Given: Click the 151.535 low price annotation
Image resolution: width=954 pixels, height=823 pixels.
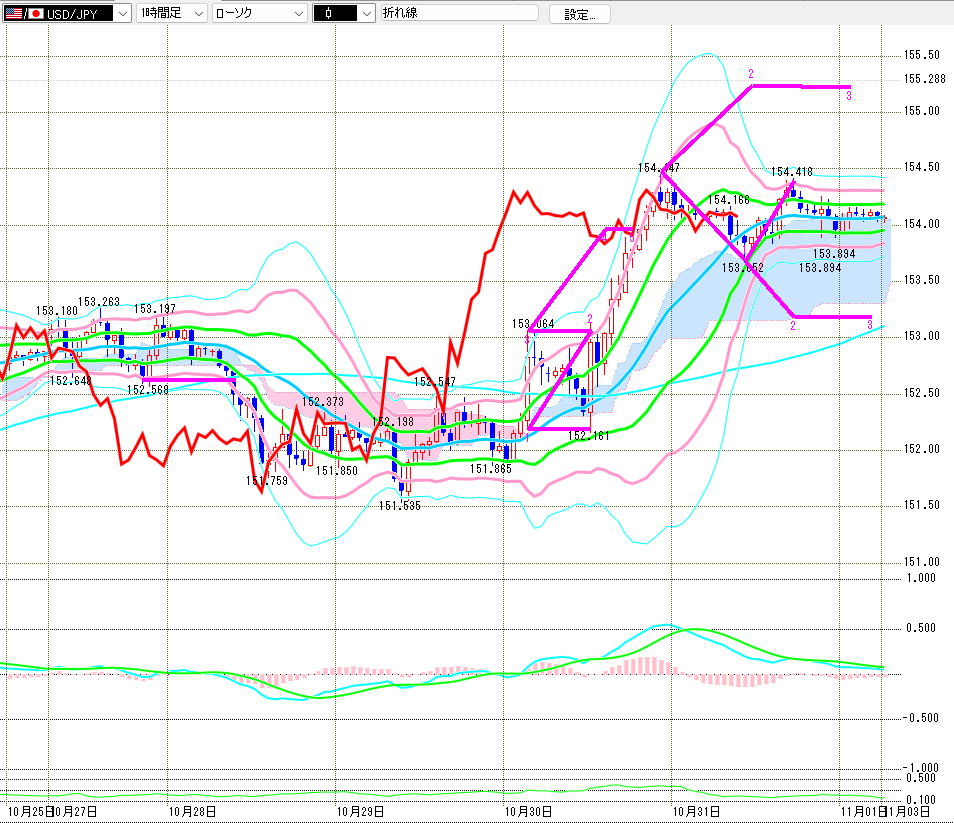Looking at the screenshot, I should (400, 506).
